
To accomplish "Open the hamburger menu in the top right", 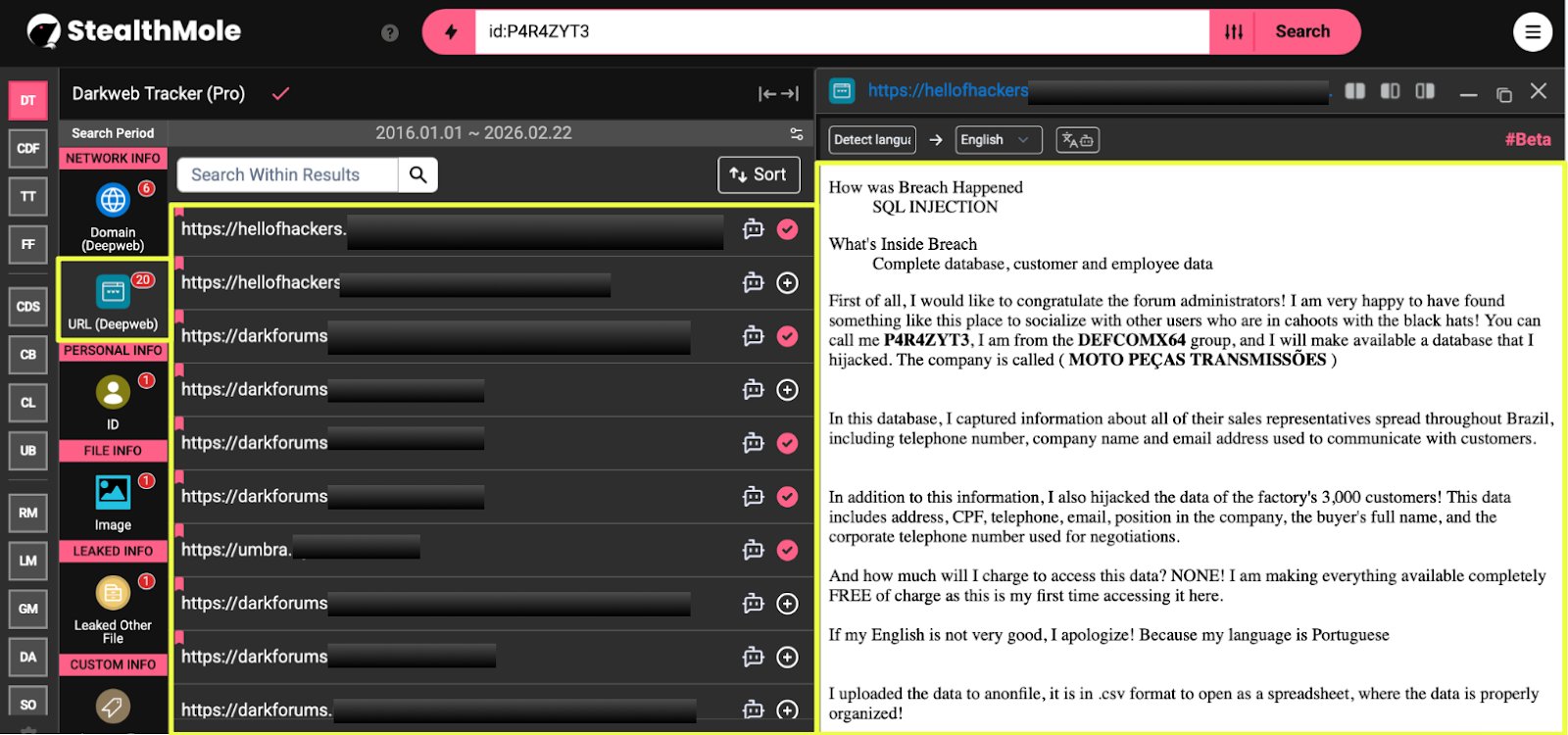I will [x=1532, y=31].
